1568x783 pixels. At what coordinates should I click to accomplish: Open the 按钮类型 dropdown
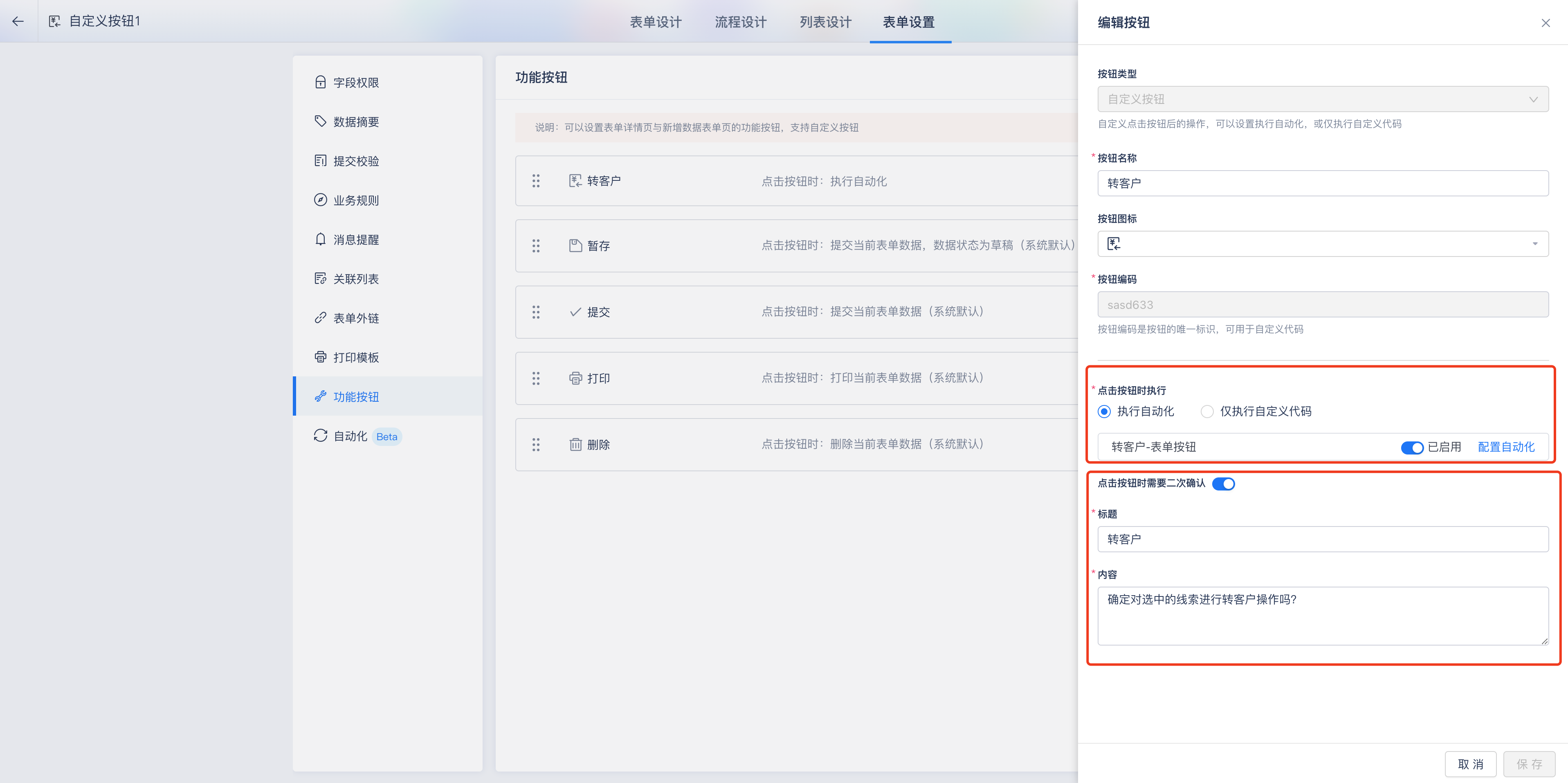pos(1323,99)
